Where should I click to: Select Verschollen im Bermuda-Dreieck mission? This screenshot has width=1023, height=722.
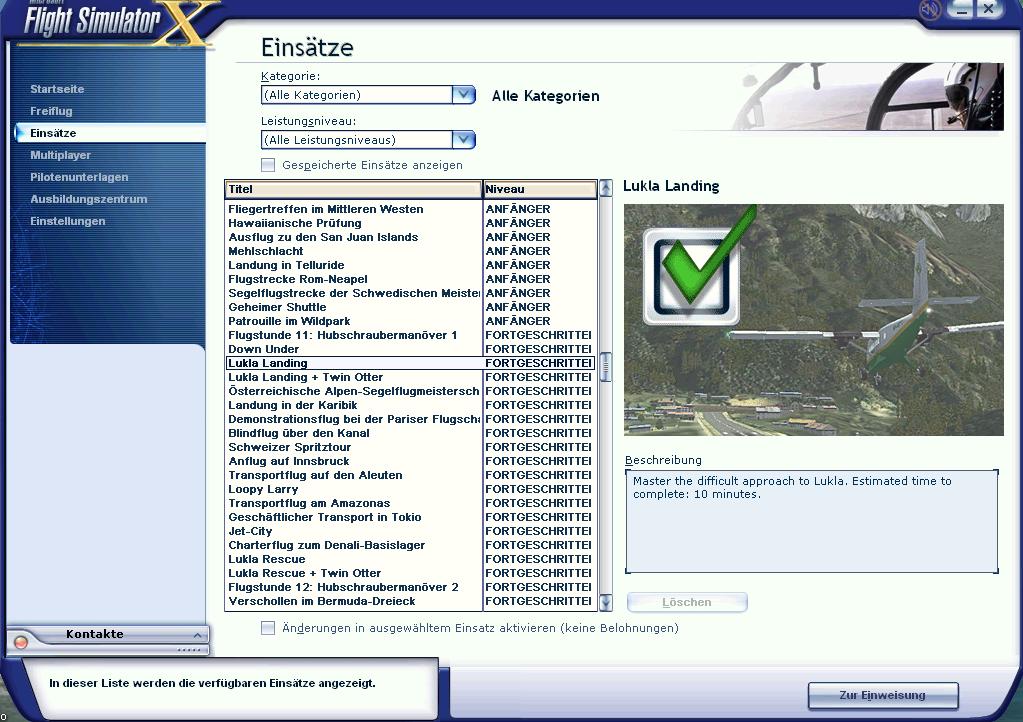click(x=410, y=601)
